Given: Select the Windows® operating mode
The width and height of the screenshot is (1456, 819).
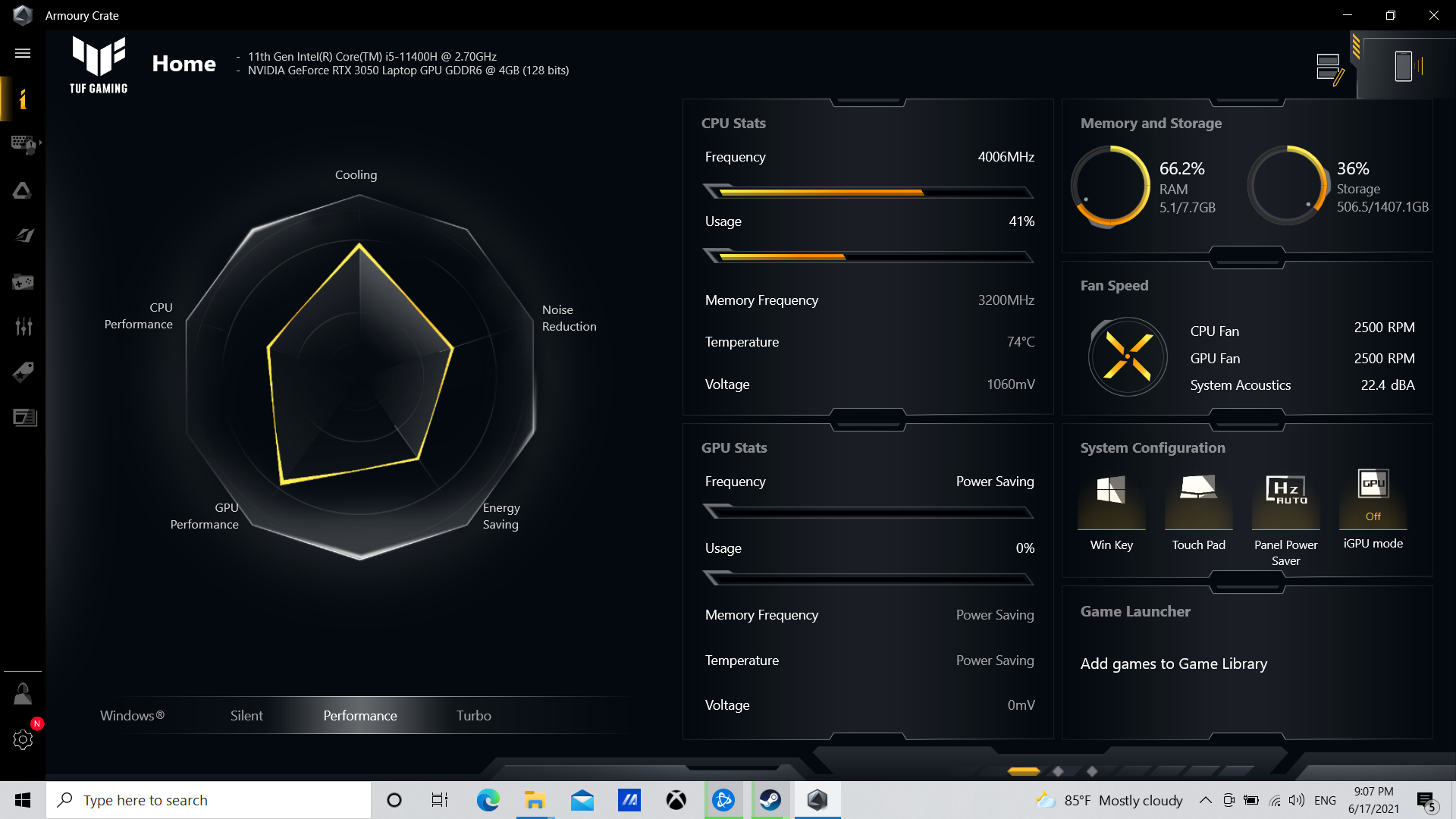Looking at the screenshot, I should pos(132,715).
